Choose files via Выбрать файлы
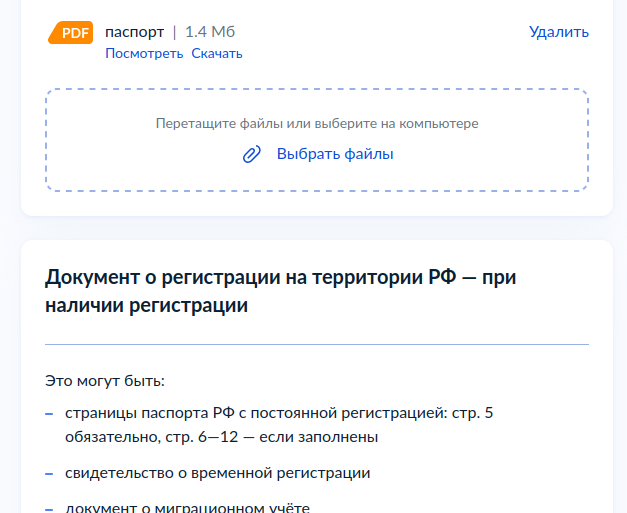The height and width of the screenshot is (513, 627). [x=335, y=154]
